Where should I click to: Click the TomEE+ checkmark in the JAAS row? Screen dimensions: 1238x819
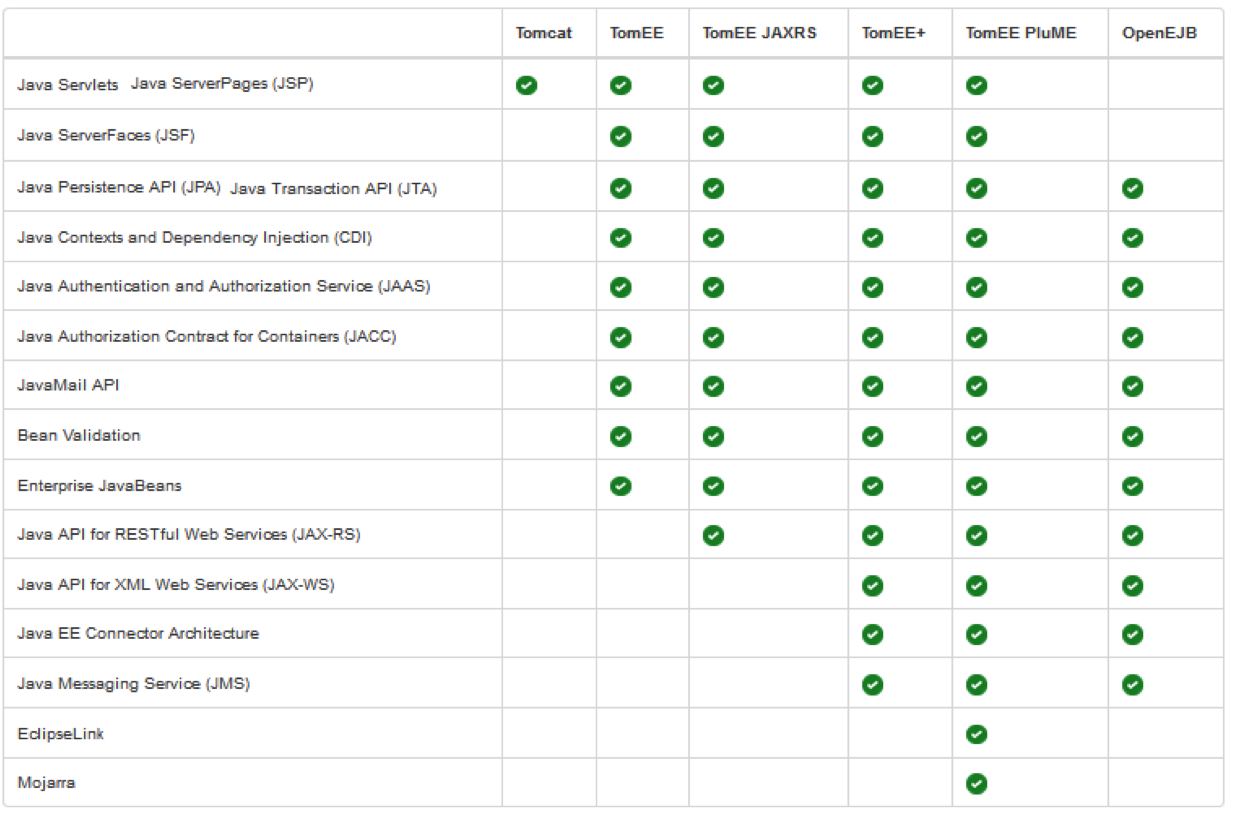(873, 287)
